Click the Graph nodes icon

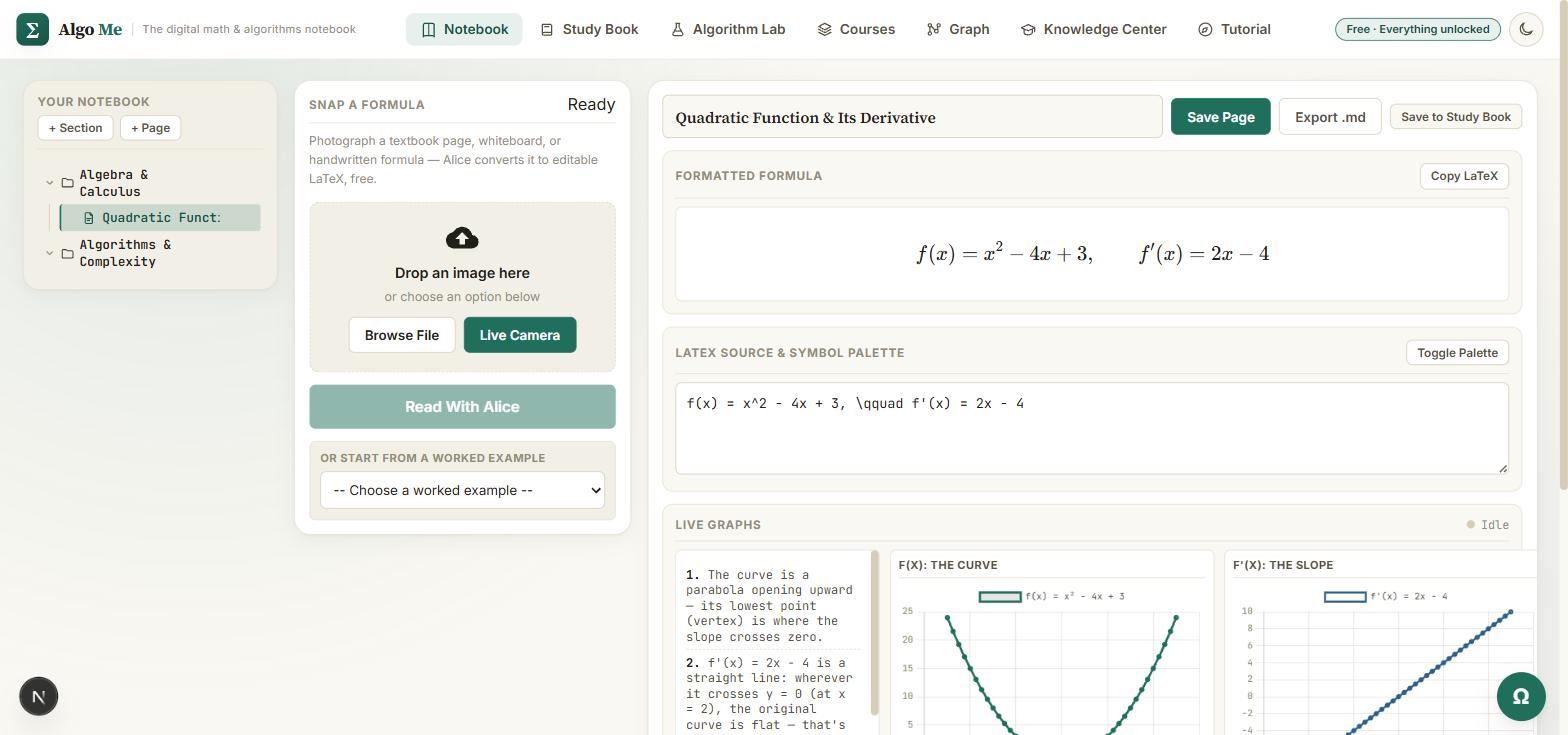pyautogui.click(x=934, y=29)
